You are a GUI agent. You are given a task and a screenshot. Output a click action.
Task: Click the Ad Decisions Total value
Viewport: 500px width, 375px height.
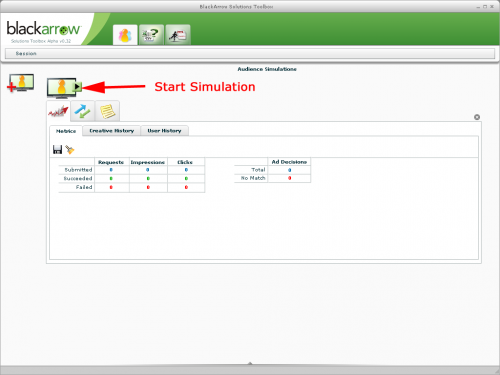pos(289,170)
